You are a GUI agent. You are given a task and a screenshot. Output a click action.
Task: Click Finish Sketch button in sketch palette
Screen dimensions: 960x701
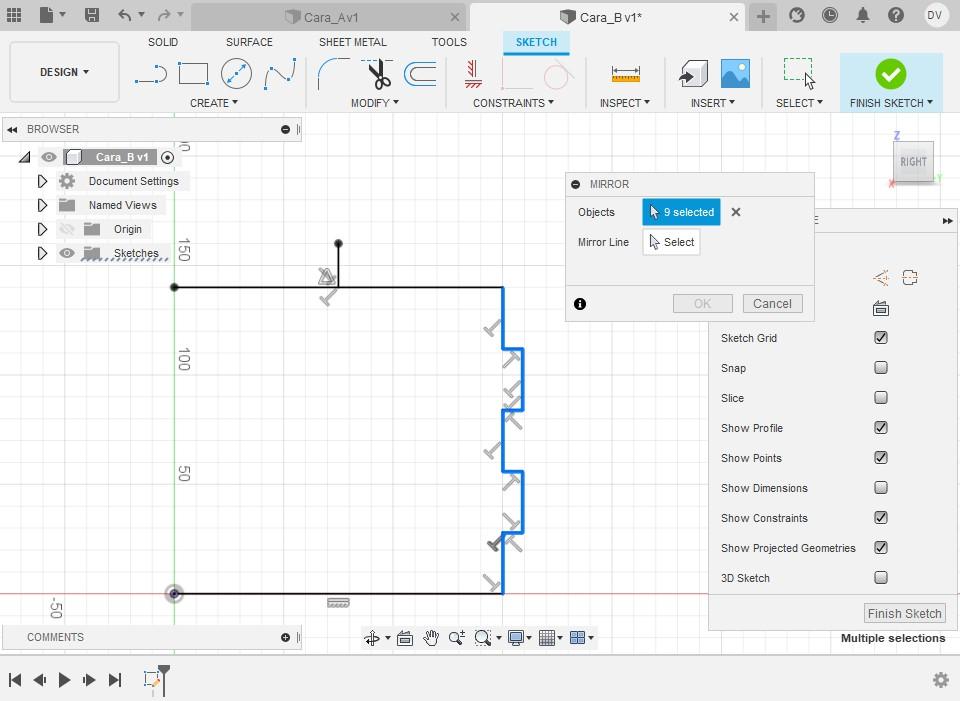pos(904,613)
